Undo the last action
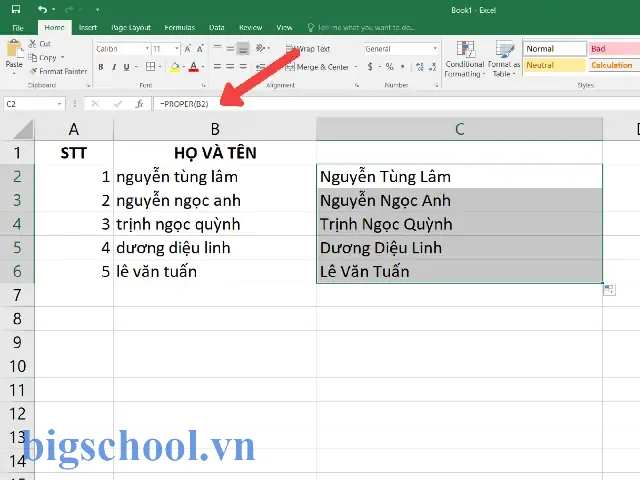The width and height of the screenshot is (640, 480). [x=42, y=9]
